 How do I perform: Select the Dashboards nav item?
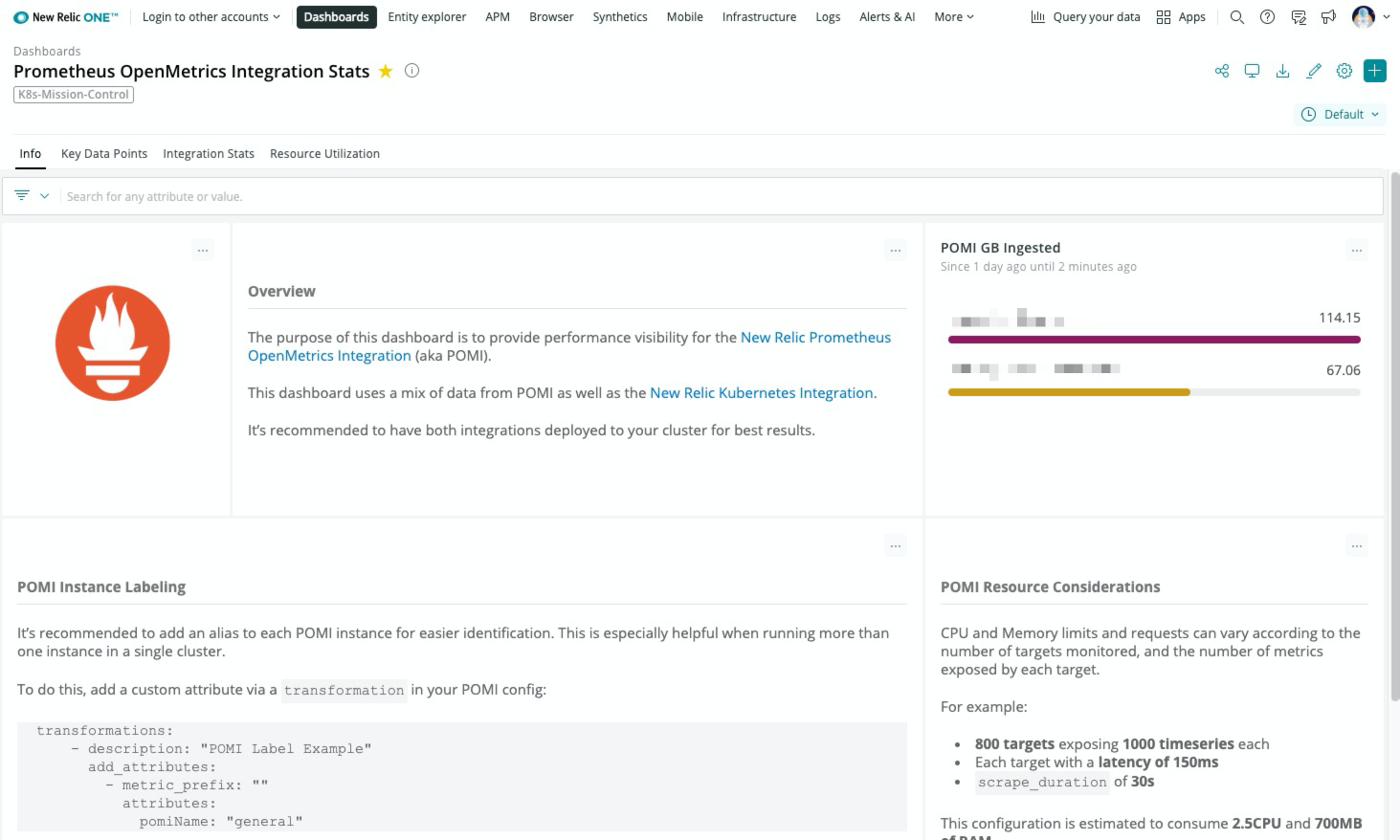click(x=336, y=17)
